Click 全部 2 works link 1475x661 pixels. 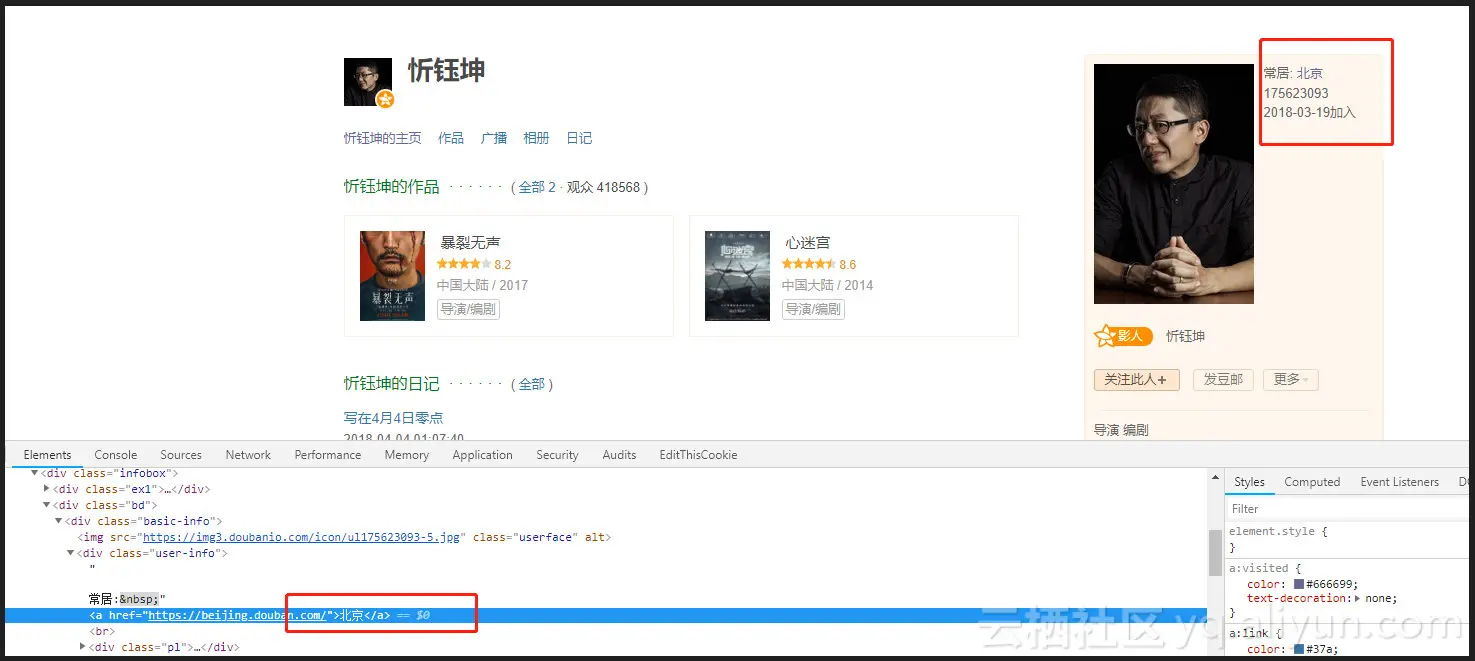point(537,187)
